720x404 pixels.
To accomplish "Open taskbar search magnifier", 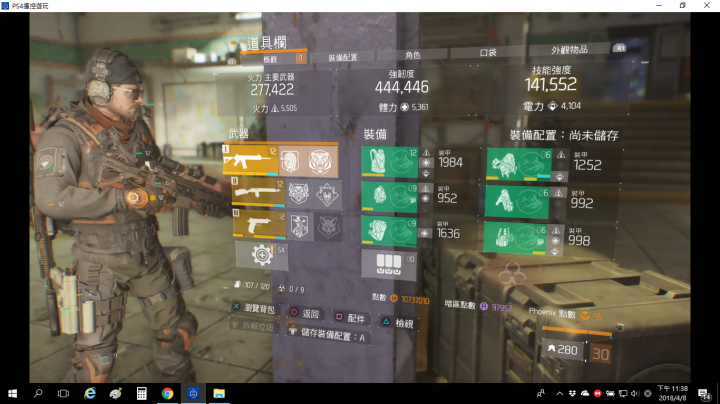I will 38,393.
